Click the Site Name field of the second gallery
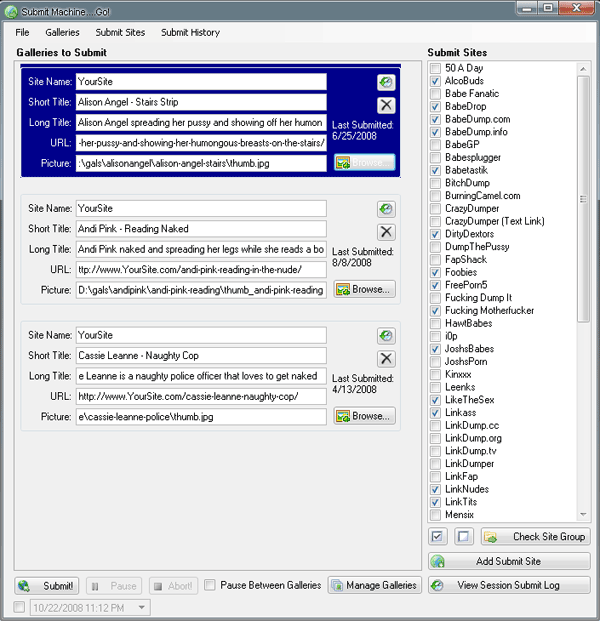 [200, 209]
